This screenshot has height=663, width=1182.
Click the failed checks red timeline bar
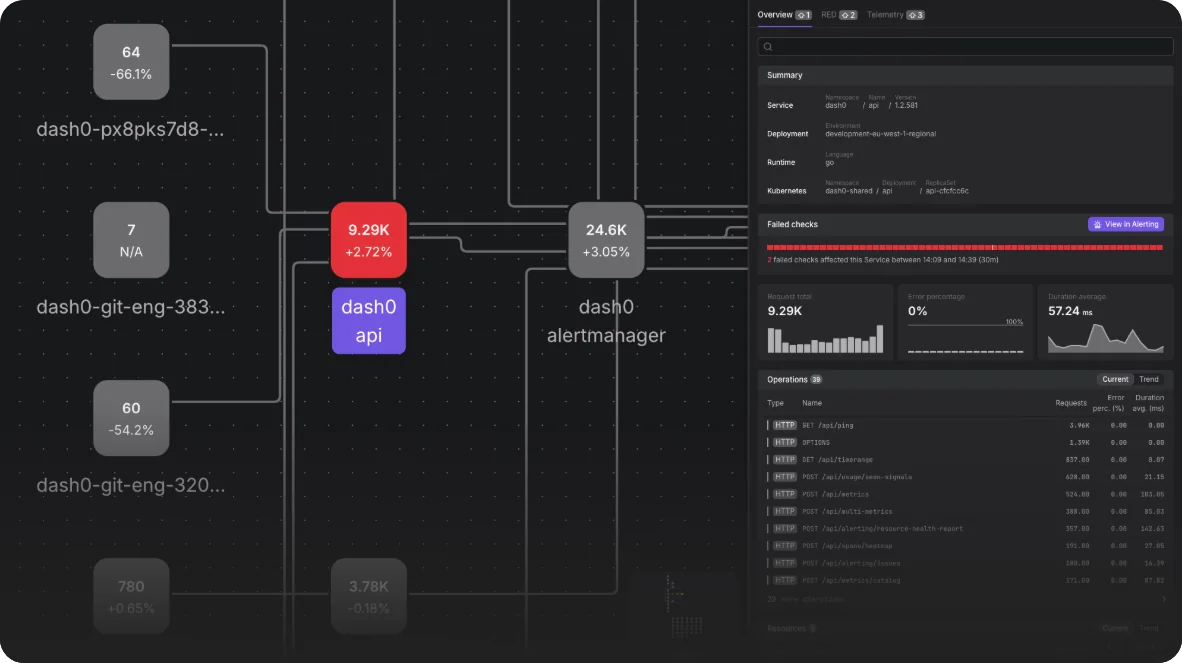964,247
